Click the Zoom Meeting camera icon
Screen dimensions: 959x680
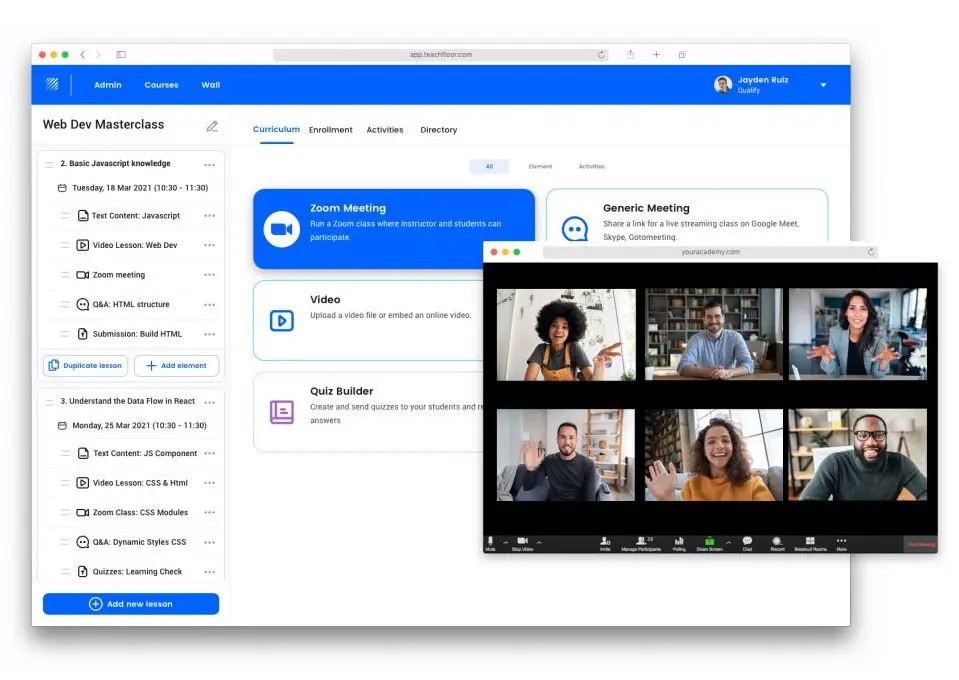coord(281,229)
